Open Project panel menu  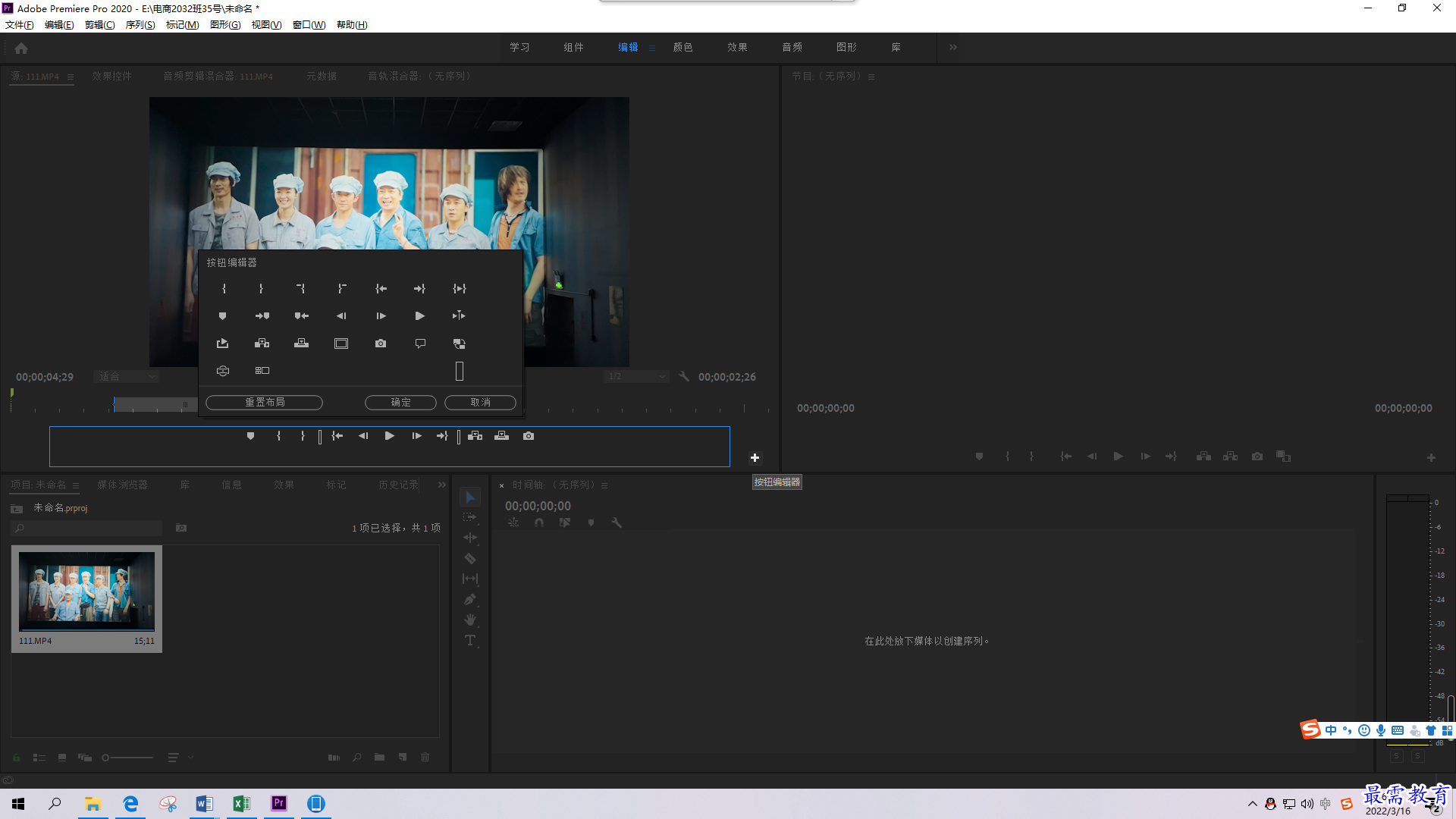[76, 485]
